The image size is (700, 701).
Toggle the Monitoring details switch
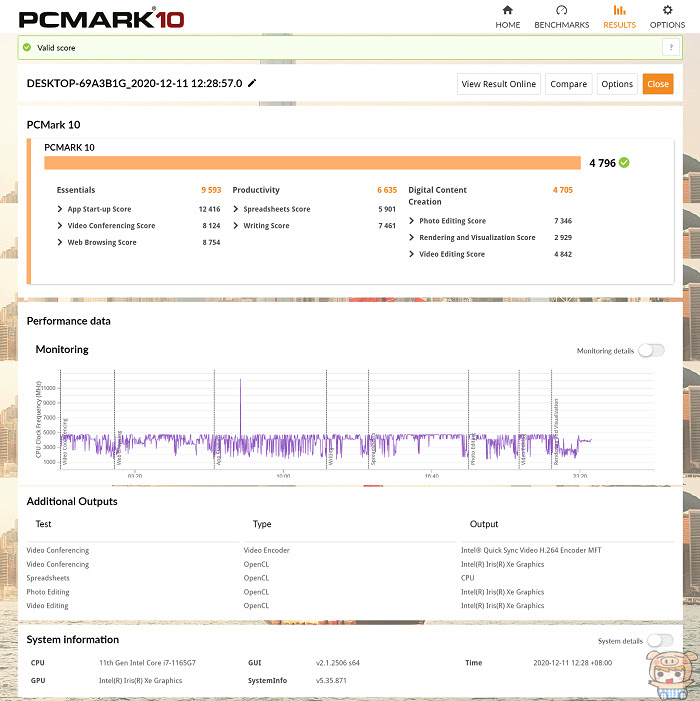tap(651, 350)
